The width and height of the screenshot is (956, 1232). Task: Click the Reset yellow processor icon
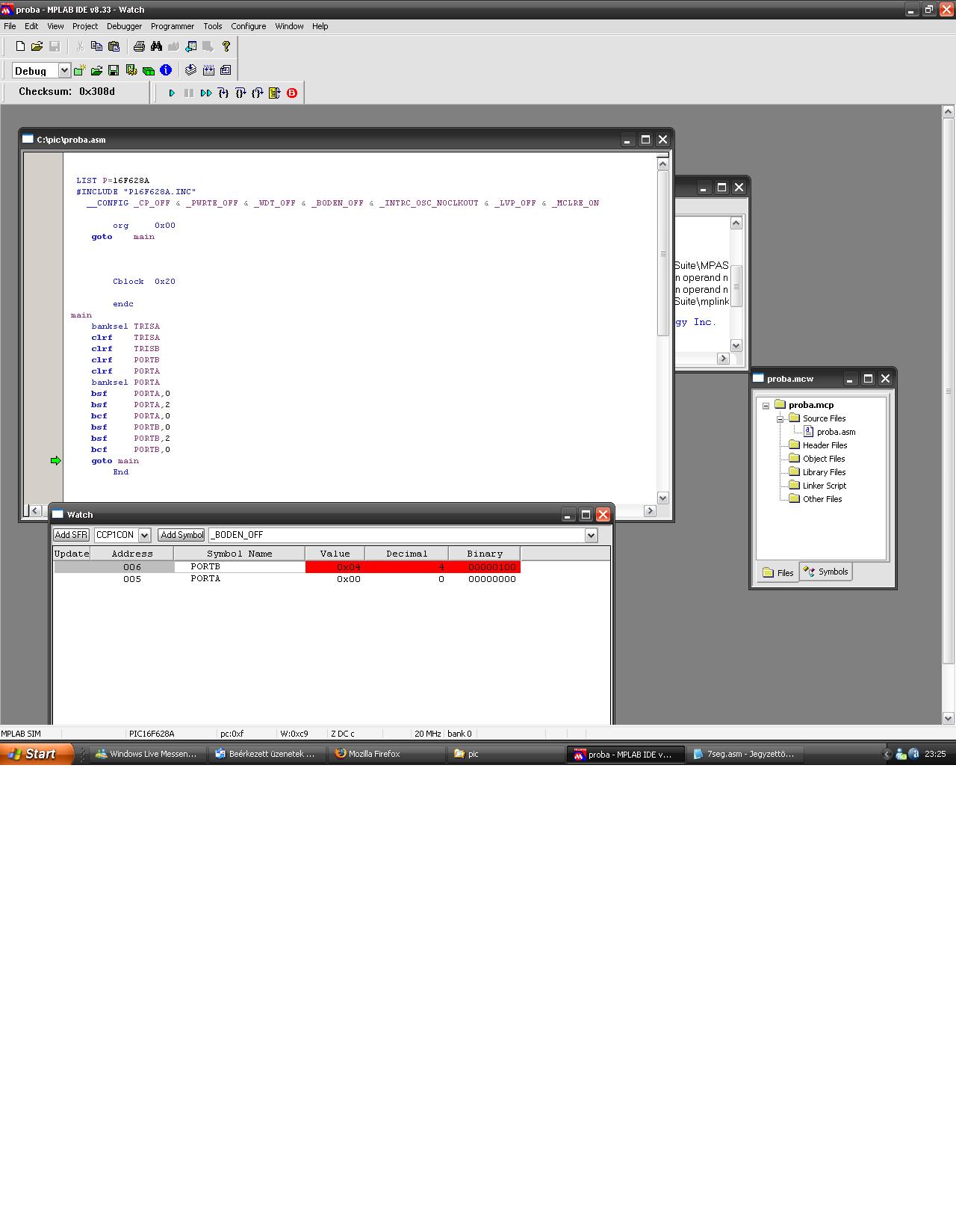click(275, 93)
